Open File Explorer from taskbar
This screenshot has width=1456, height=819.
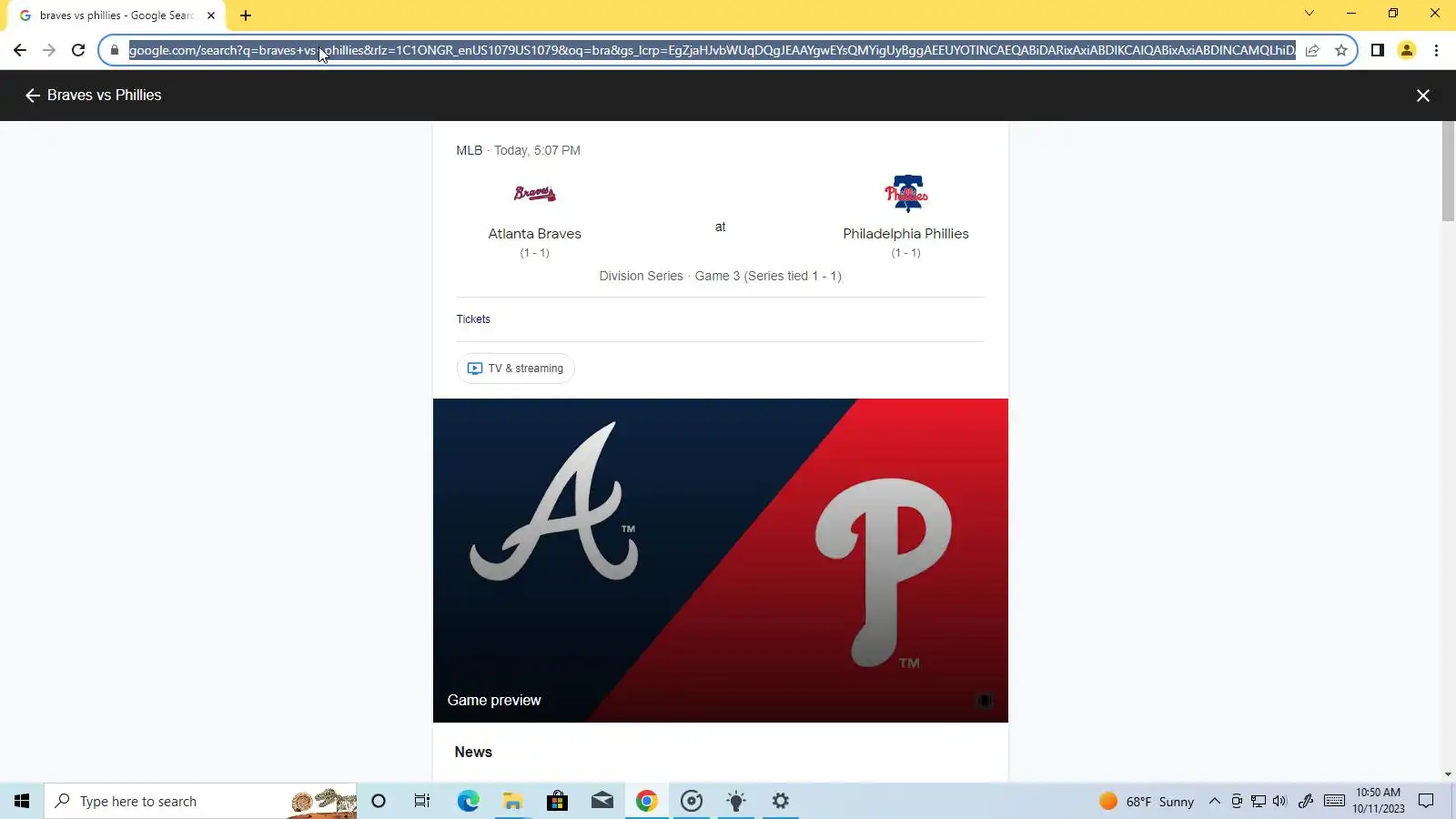[512, 801]
